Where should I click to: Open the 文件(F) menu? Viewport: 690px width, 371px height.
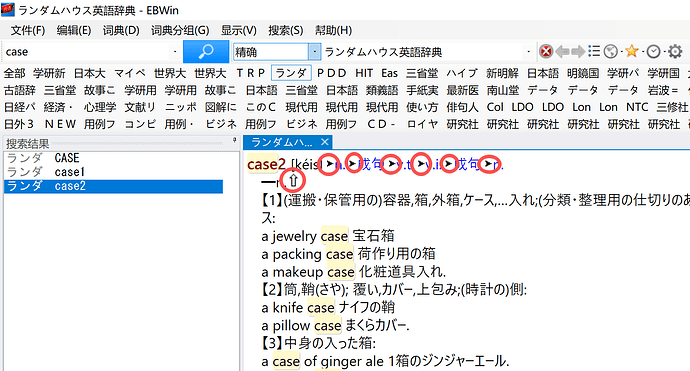click(28, 30)
